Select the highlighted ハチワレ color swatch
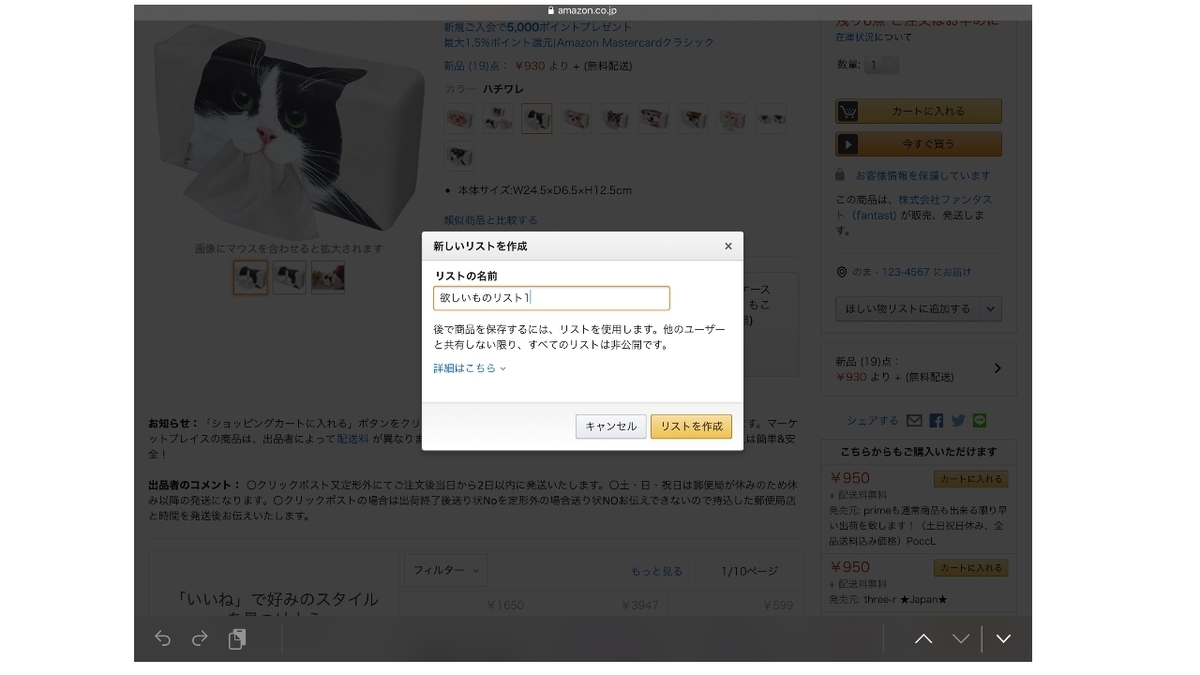 (x=537, y=118)
